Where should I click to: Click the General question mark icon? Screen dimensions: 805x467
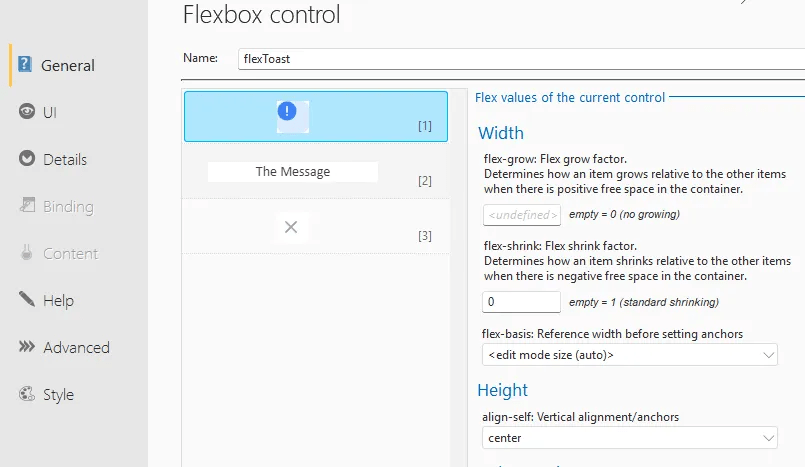click(26, 65)
